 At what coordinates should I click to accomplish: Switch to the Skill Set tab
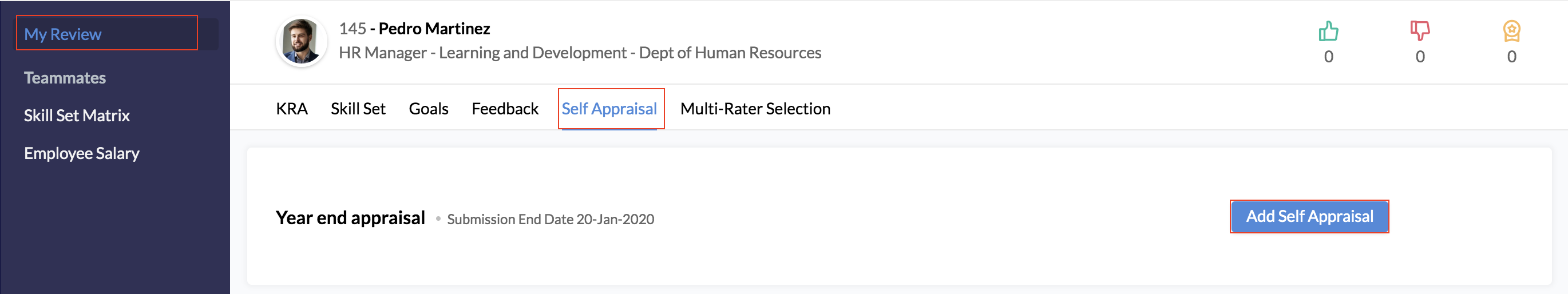click(x=358, y=108)
